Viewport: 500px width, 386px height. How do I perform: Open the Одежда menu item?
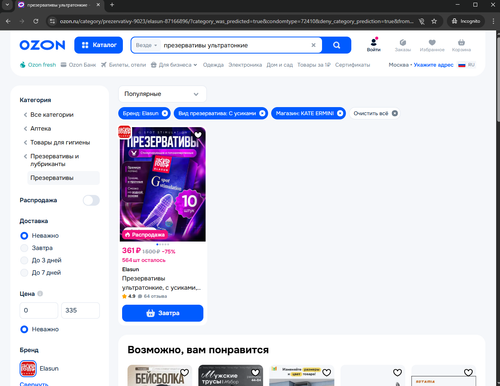click(x=213, y=65)
